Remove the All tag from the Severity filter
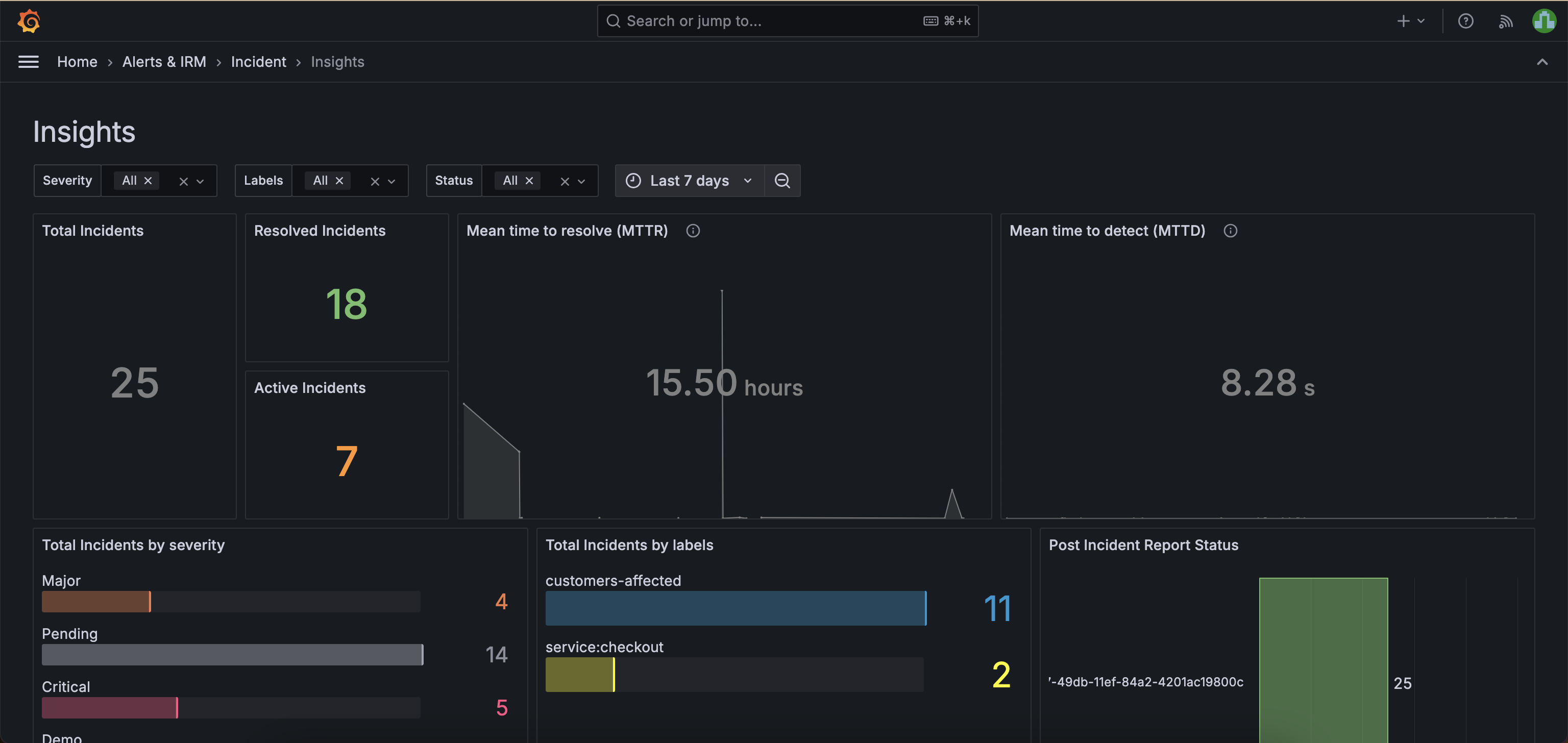The image size is (1568, 743). (x=148, y=180)
